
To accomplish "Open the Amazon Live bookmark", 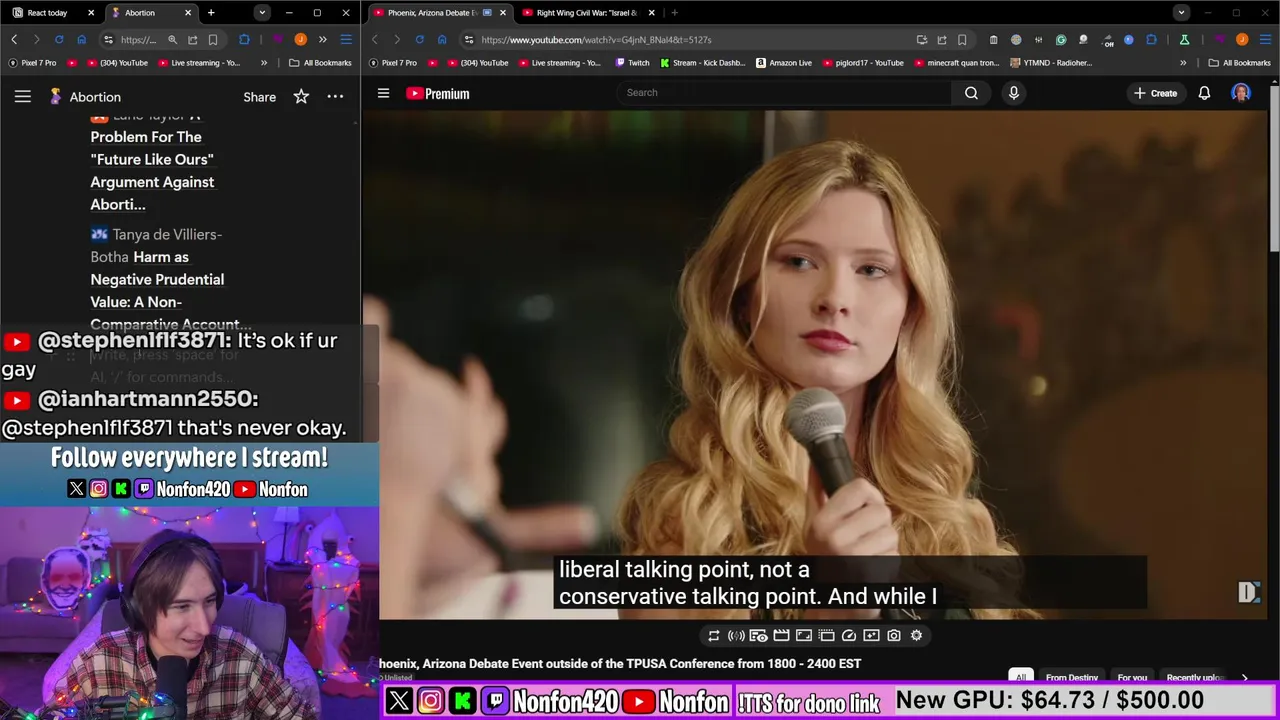I will point(784,62).
